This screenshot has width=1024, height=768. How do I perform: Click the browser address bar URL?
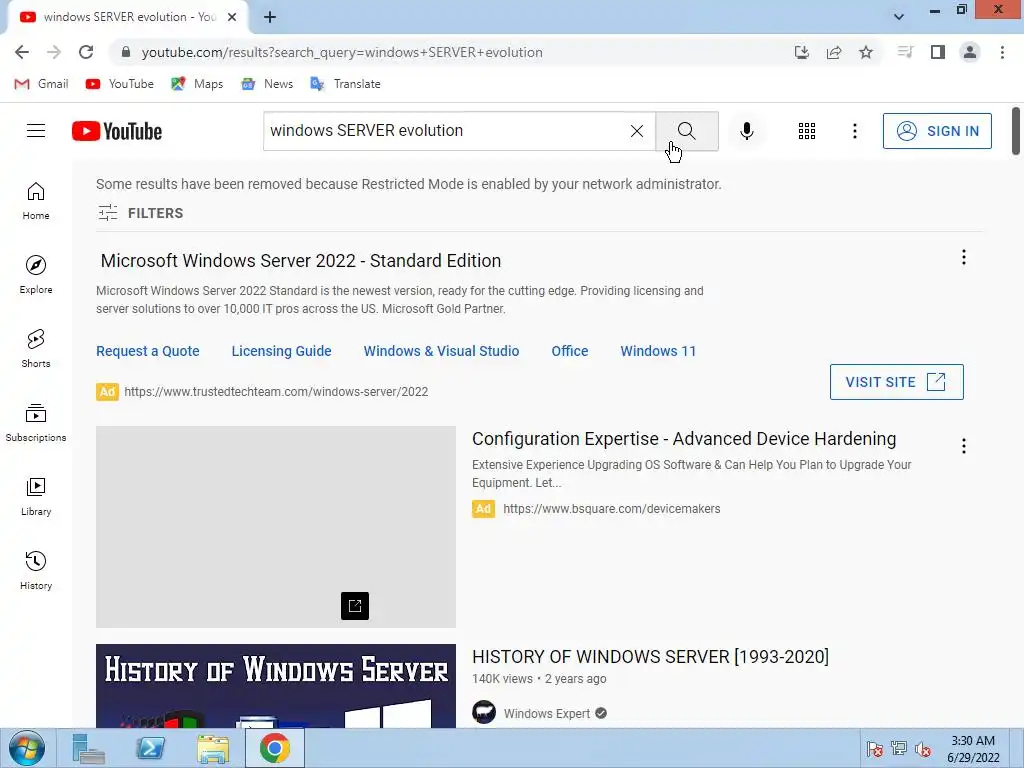342,52
